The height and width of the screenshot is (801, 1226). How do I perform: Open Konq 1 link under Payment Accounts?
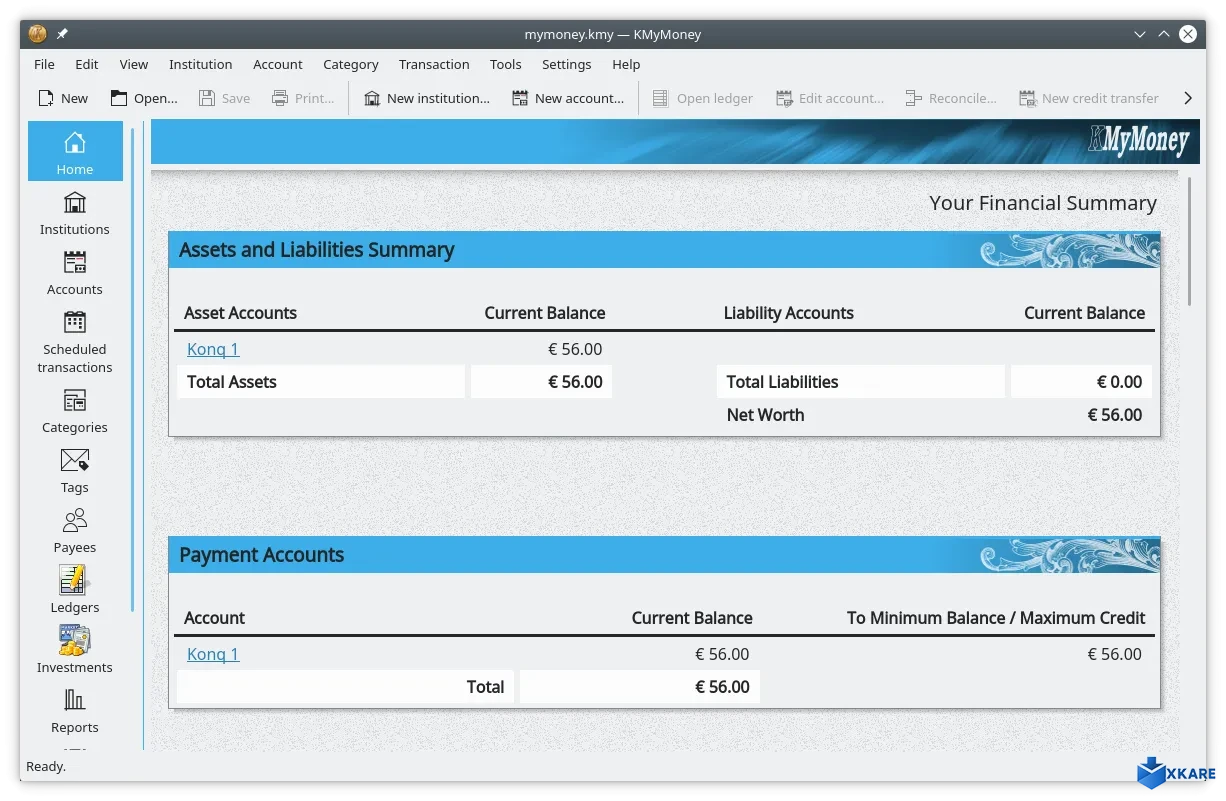(213, 654)
